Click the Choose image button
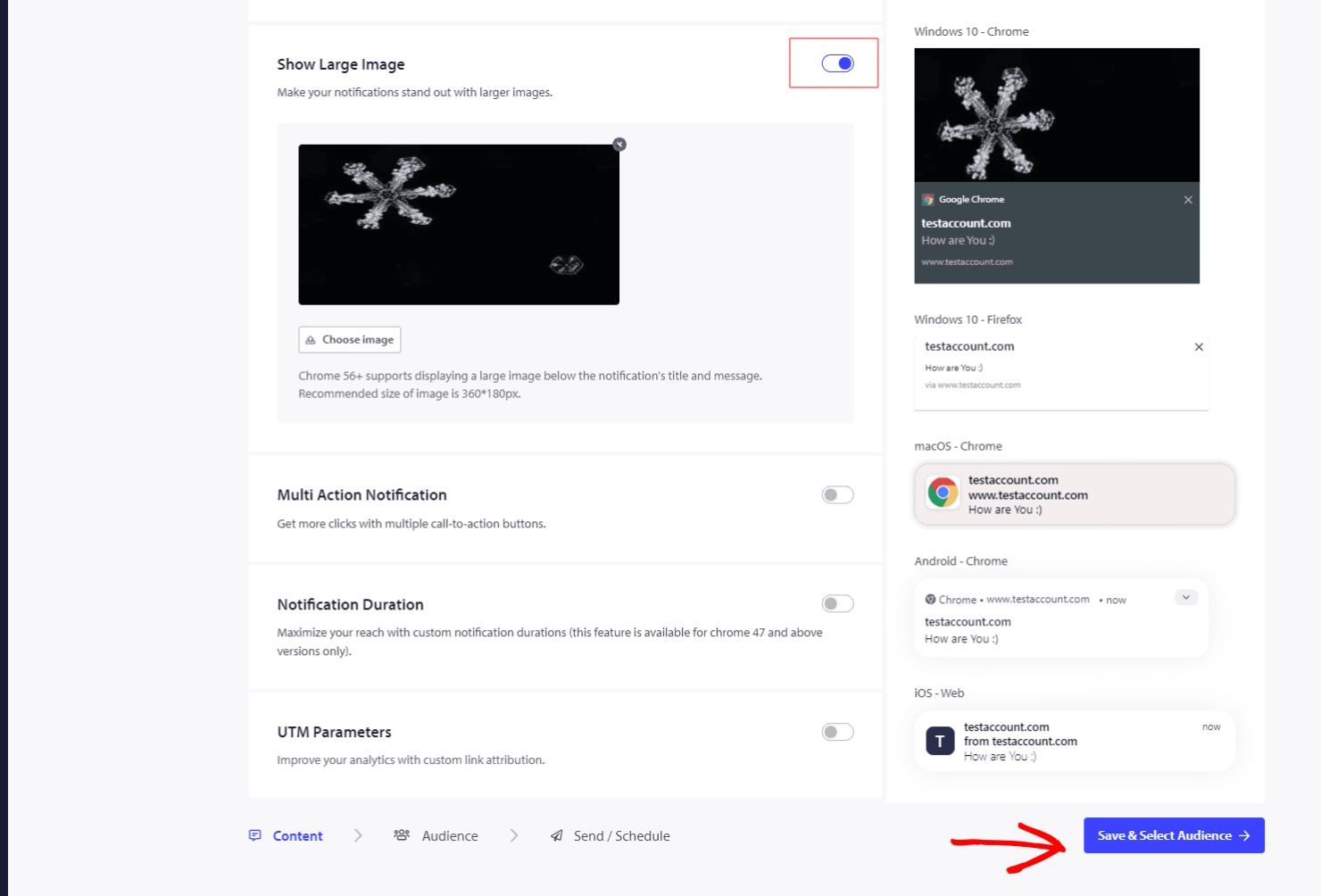Image resolution: width=1321 pixels, height=896 pixels. tap(349, 339)
